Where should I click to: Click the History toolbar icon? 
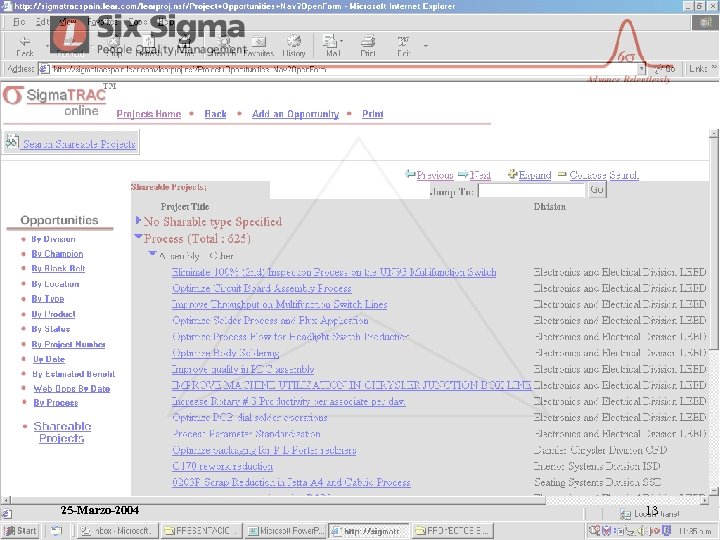click(x=294, y=45)
